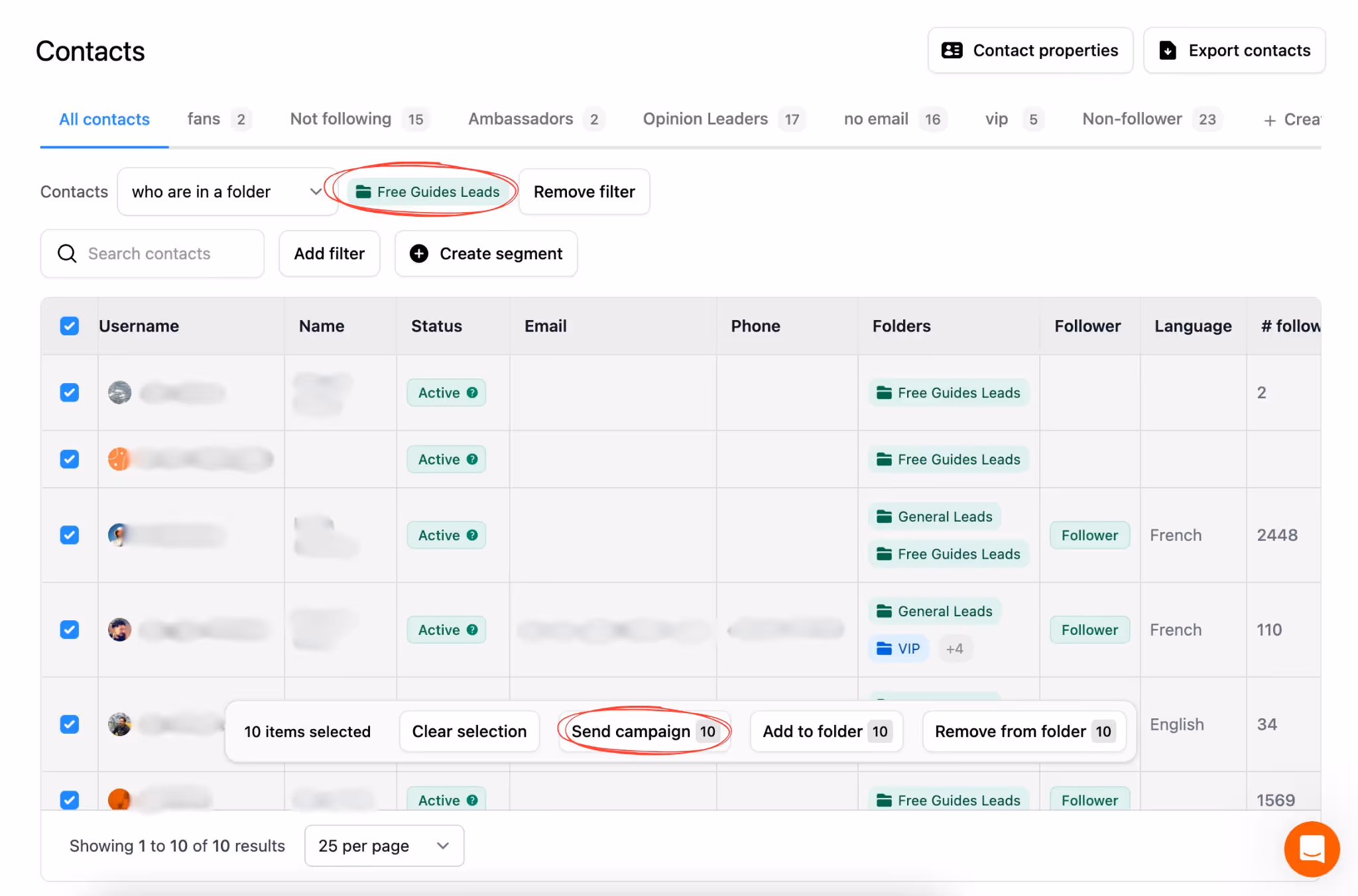The height and width of the screenshot is (896, 1358).
Task: Open the 'who are in a folder' dropdown
Action: (227, 192)
